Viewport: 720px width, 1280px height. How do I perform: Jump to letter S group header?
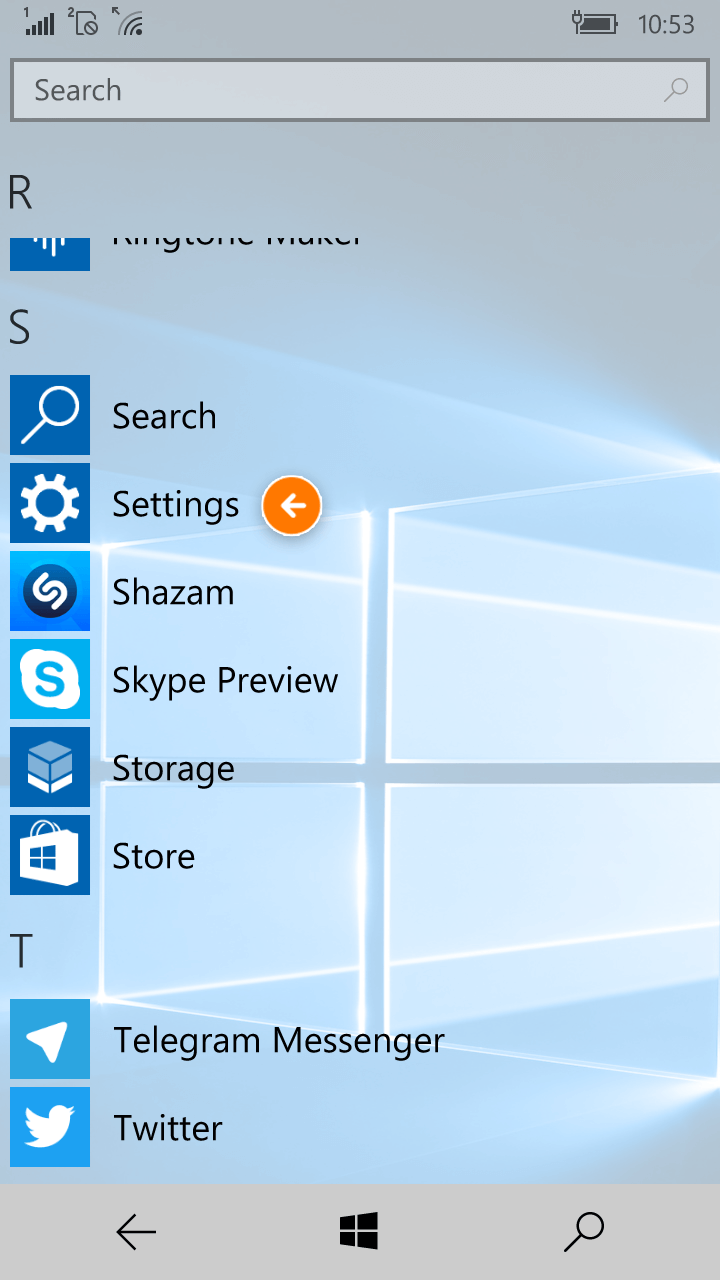click(19, 327)
